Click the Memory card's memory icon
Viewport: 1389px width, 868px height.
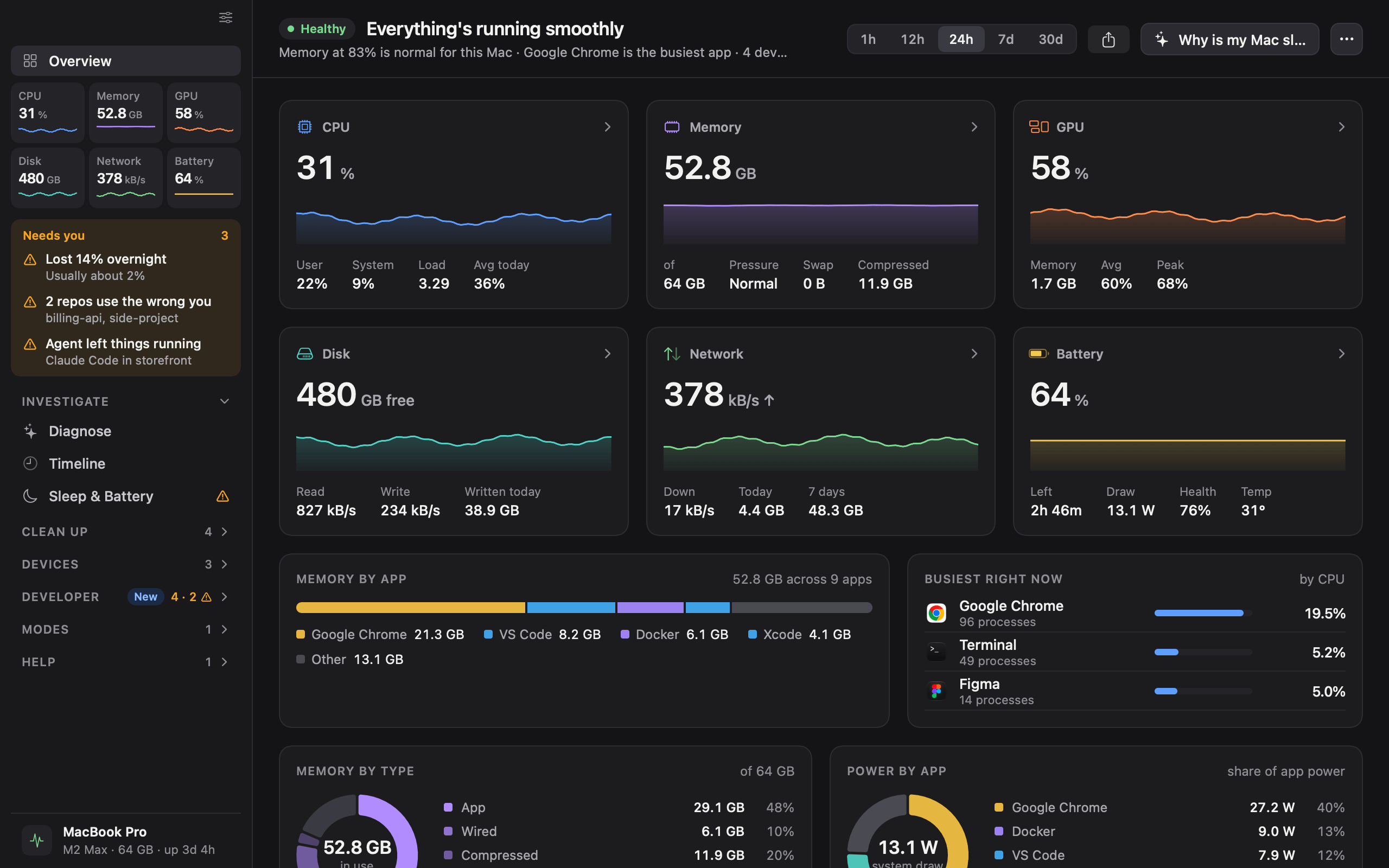[x=672, y=127]
